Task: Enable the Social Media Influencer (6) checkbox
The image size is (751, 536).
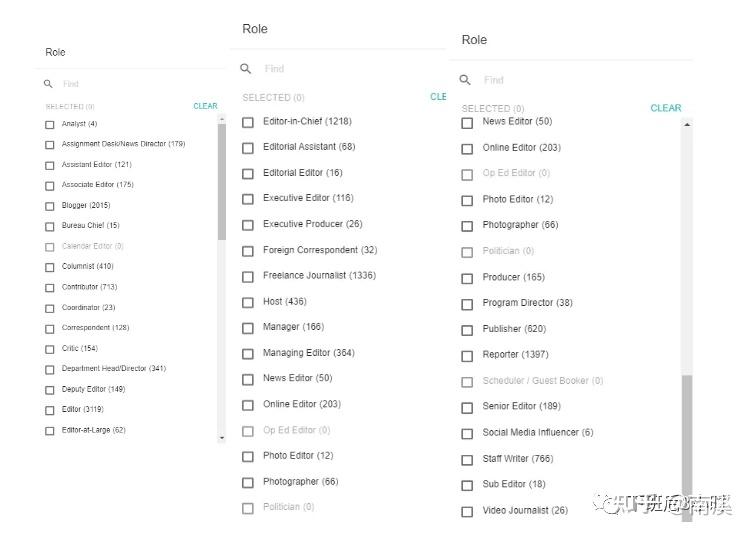Action: pyautogui.click(x=467, y=434)
